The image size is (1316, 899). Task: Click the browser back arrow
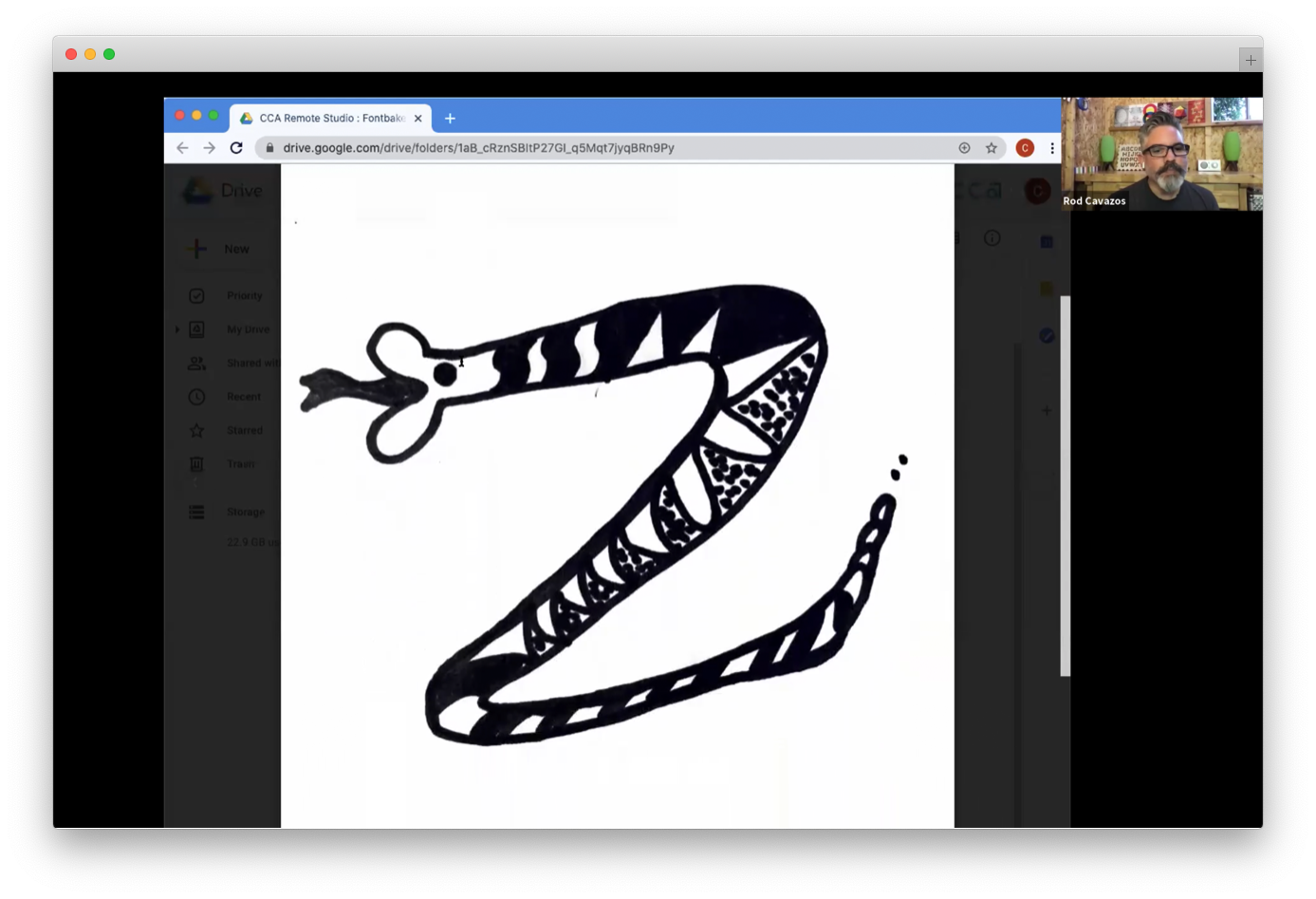coord(182,148)
